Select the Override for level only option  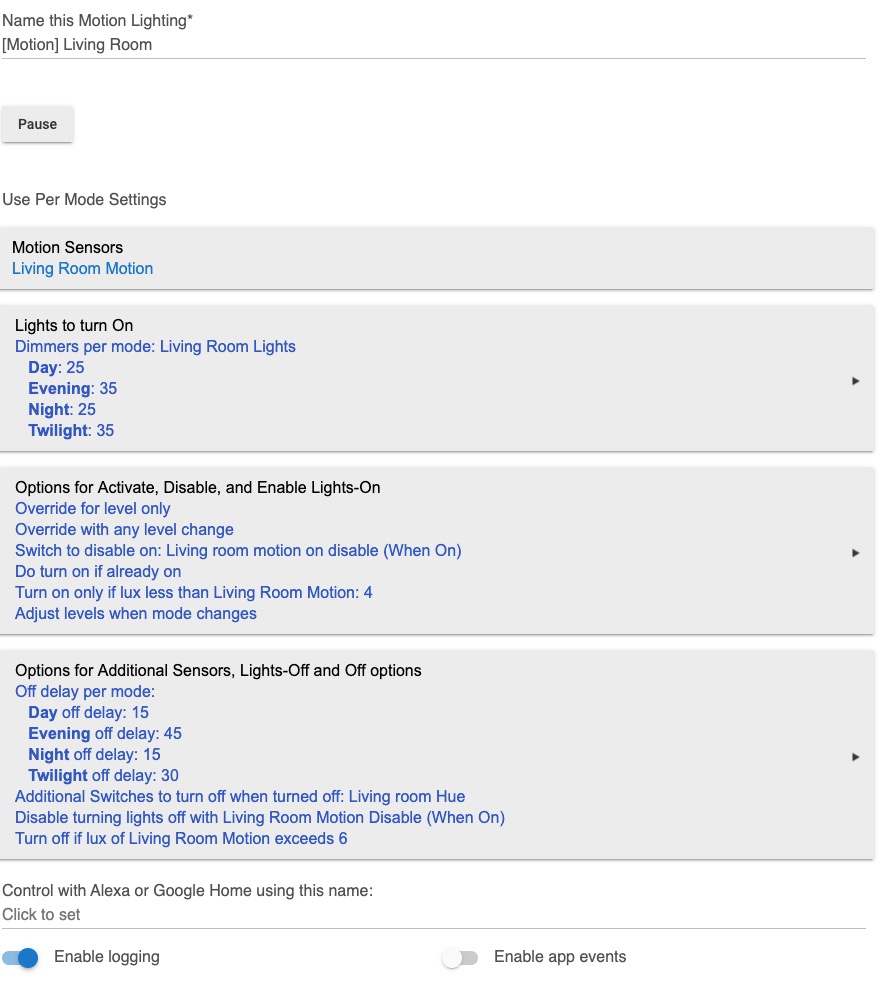pos(93,508)
